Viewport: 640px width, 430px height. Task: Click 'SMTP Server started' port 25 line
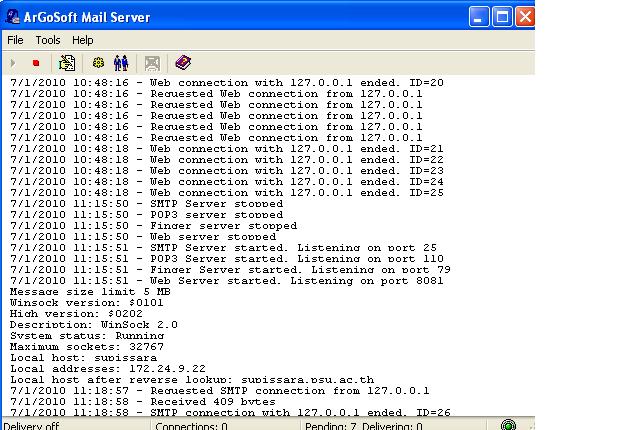[223, 248]
